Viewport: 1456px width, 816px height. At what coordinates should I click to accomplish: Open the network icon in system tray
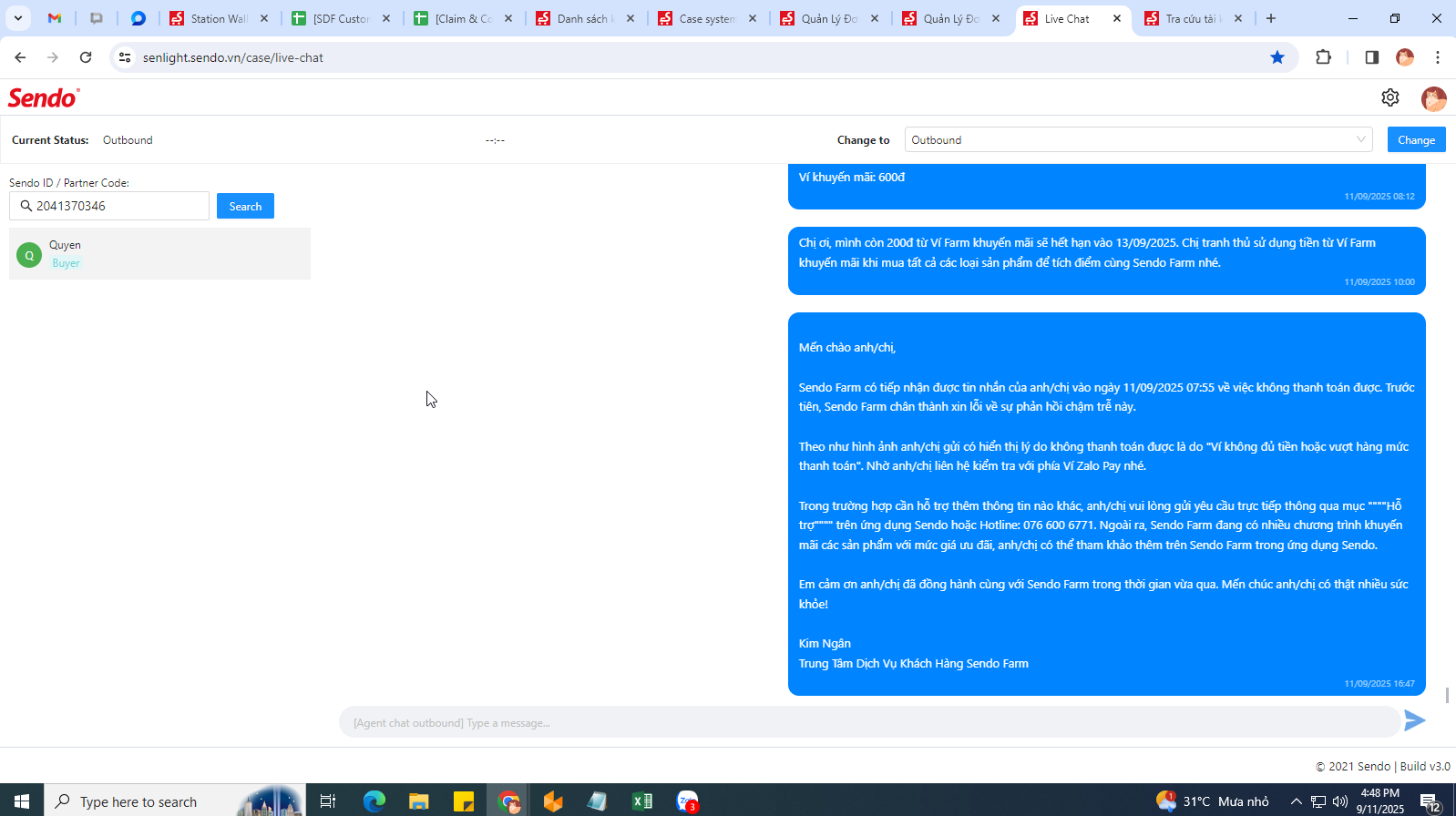[x=1318, y=801]
